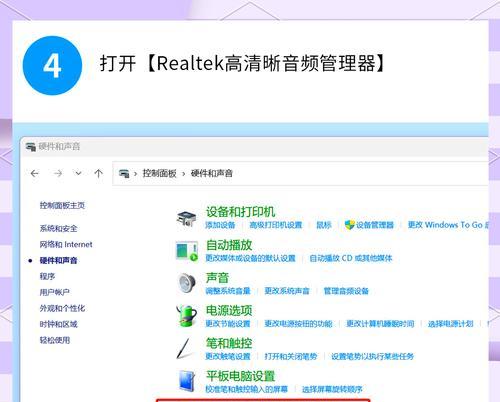
Task: Click 更改系统声音 link
Action: point(287,291)
